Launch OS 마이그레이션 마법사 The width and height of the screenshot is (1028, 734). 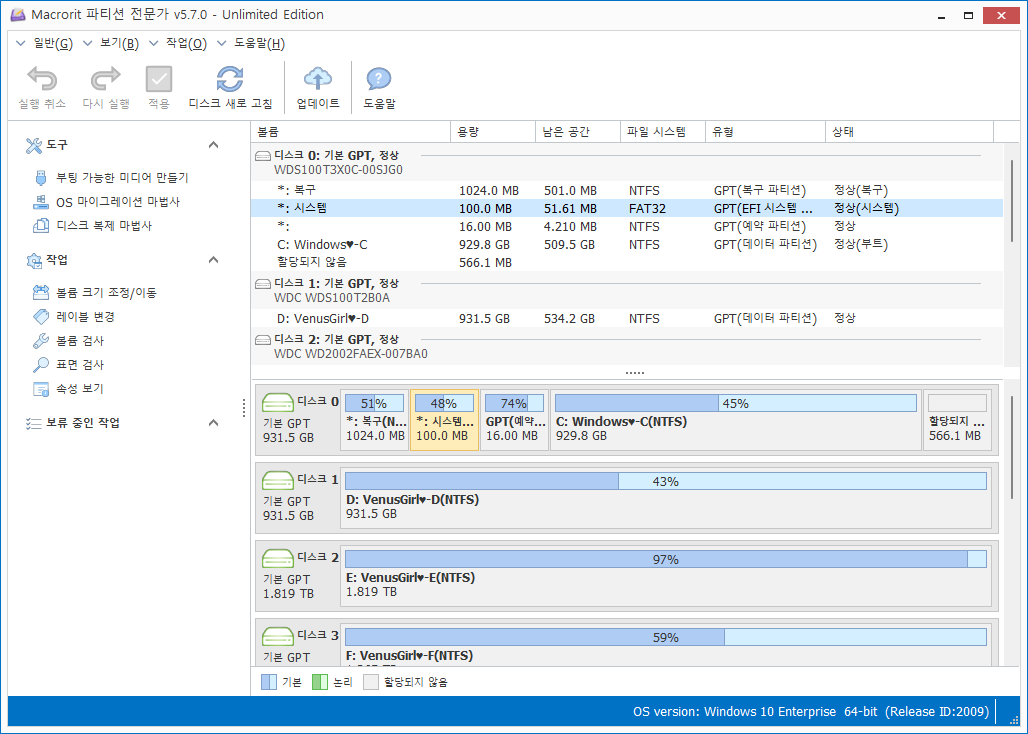117,202
